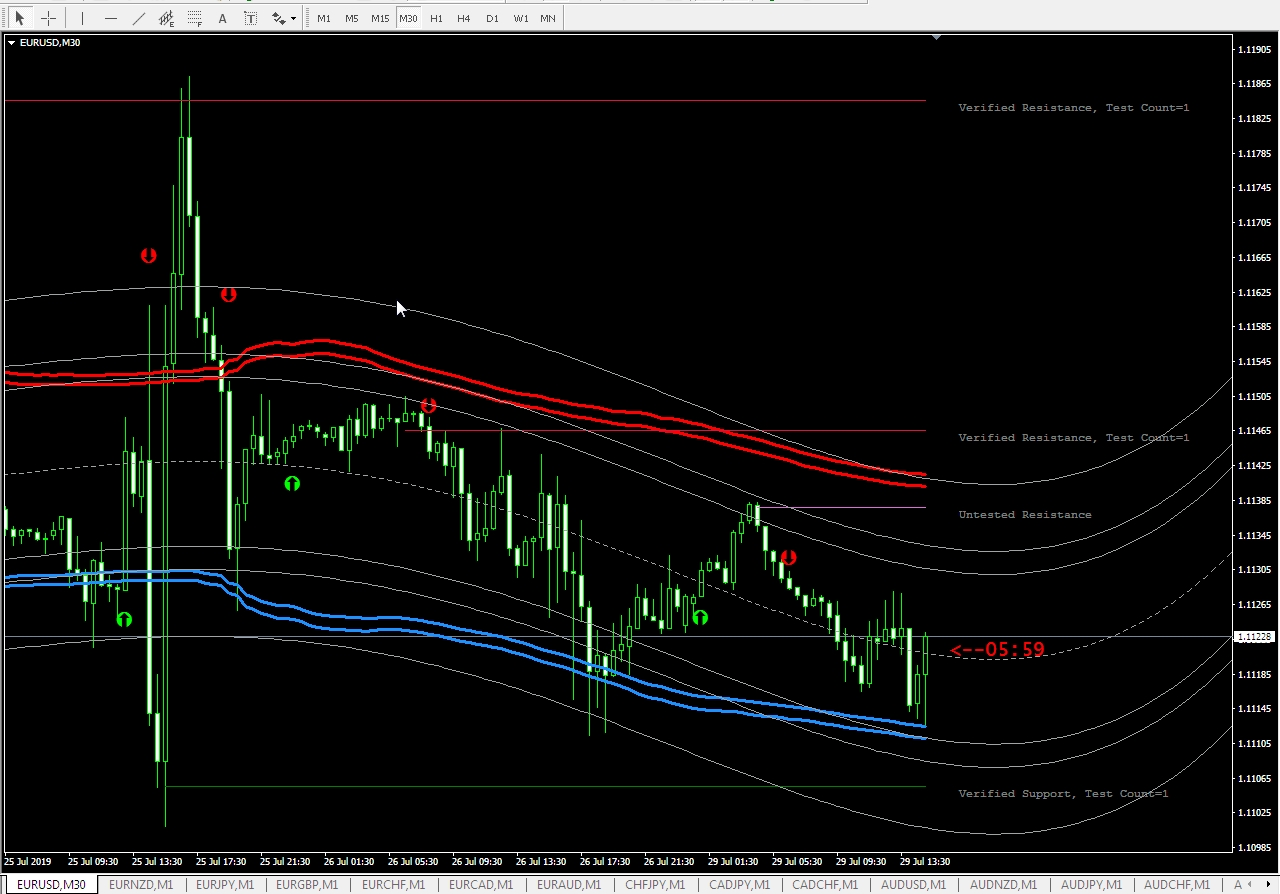Click the '29 Jul 13:30' time axis label

[925, 861]
